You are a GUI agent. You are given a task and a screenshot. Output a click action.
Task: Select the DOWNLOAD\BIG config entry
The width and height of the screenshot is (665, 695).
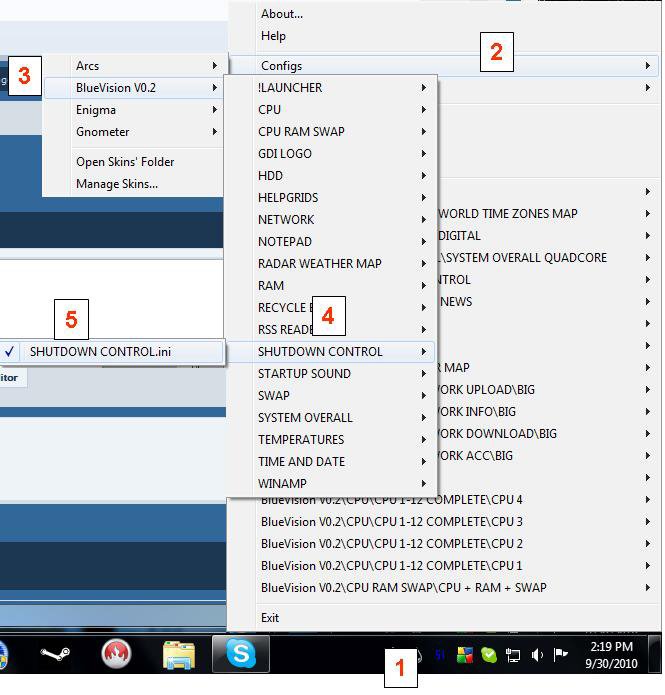point(548,433)
